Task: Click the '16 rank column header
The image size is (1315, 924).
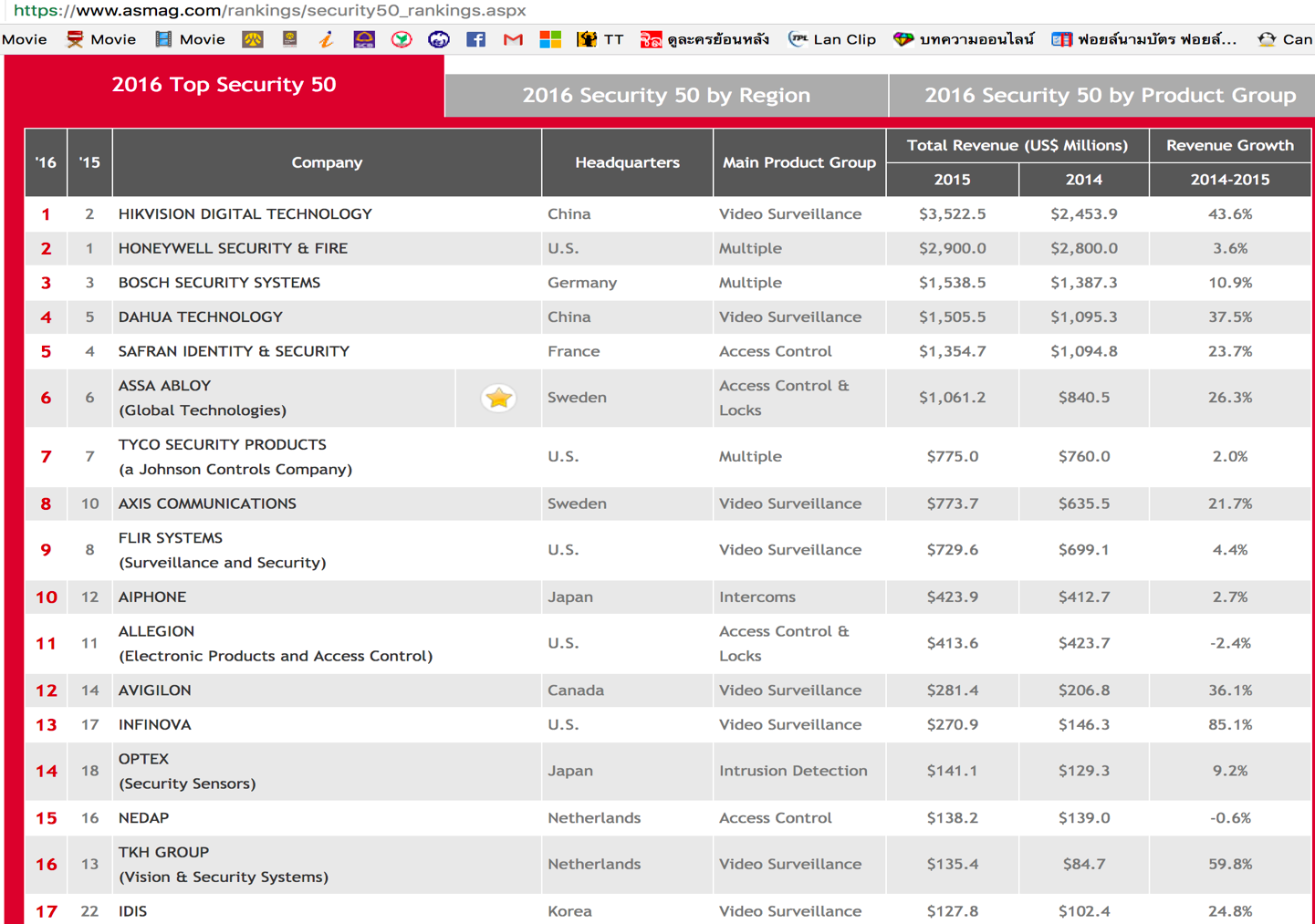Action: (46, 162)
